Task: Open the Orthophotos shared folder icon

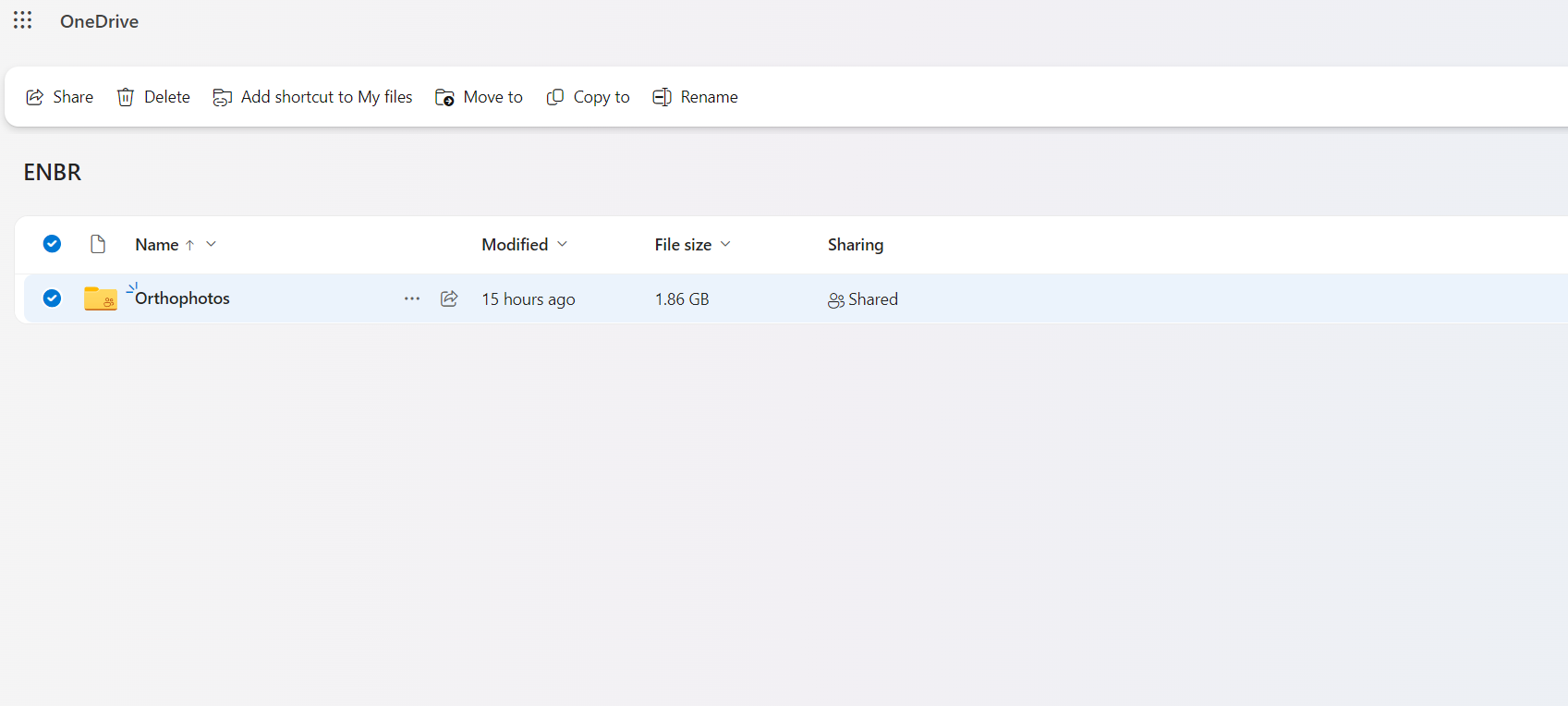Action: click(101, 298)
